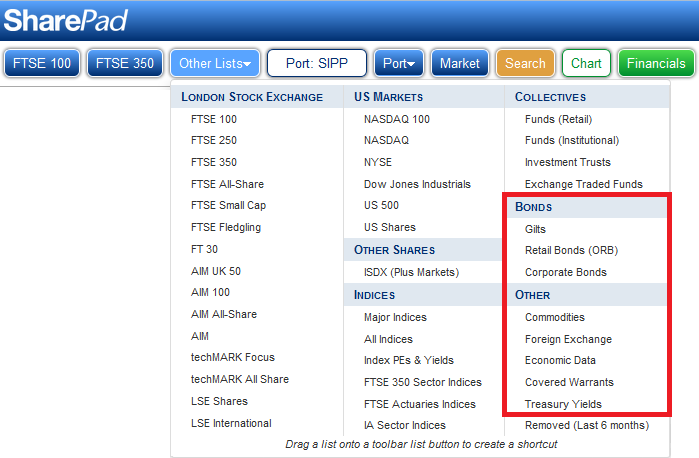The width and height of the screenshot is (699, 458).
Task: Open the Funds (Retail) list
Action: (559, 119)
